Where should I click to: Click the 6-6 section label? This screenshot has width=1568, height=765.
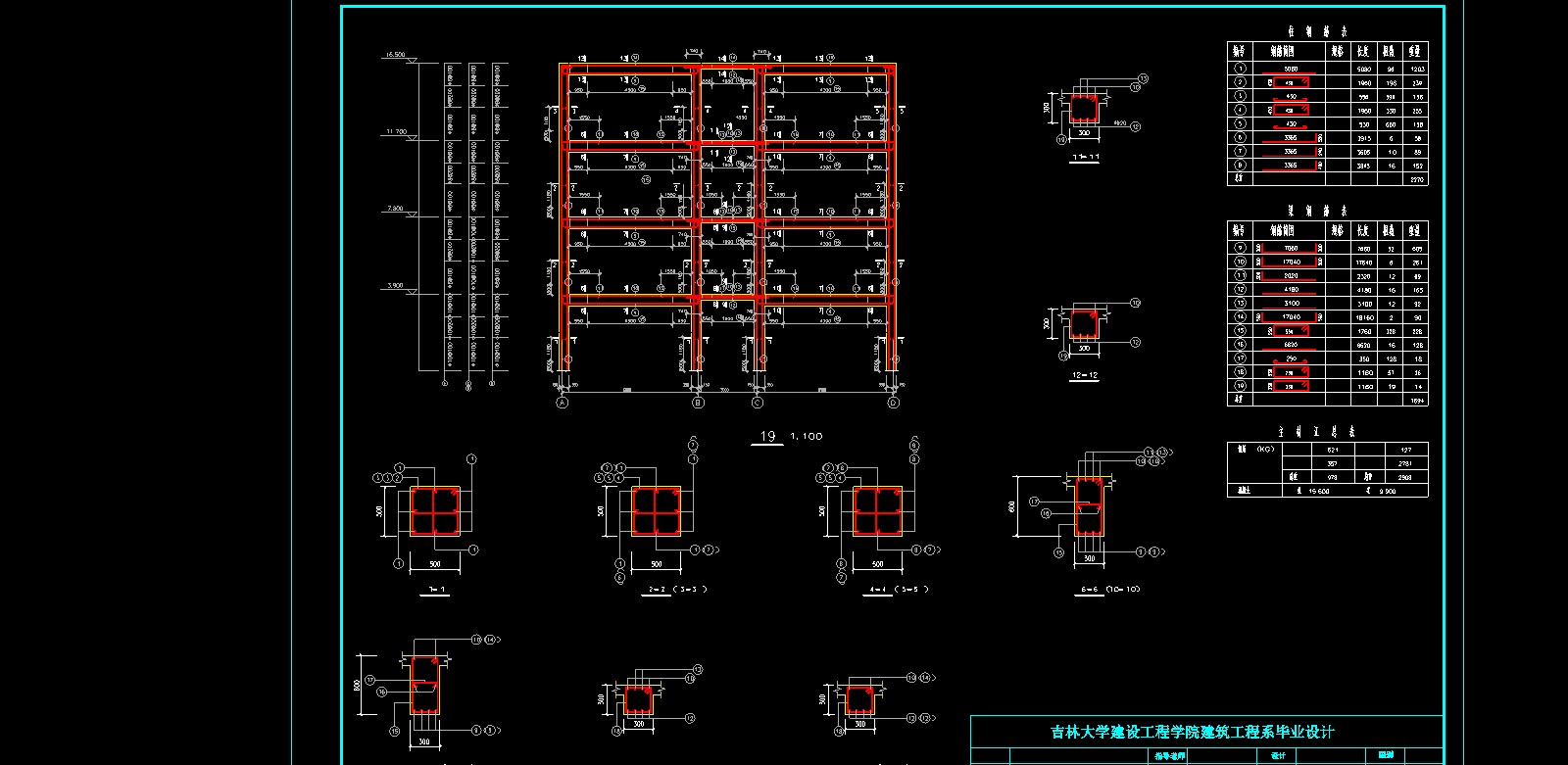click(1089, 590)
